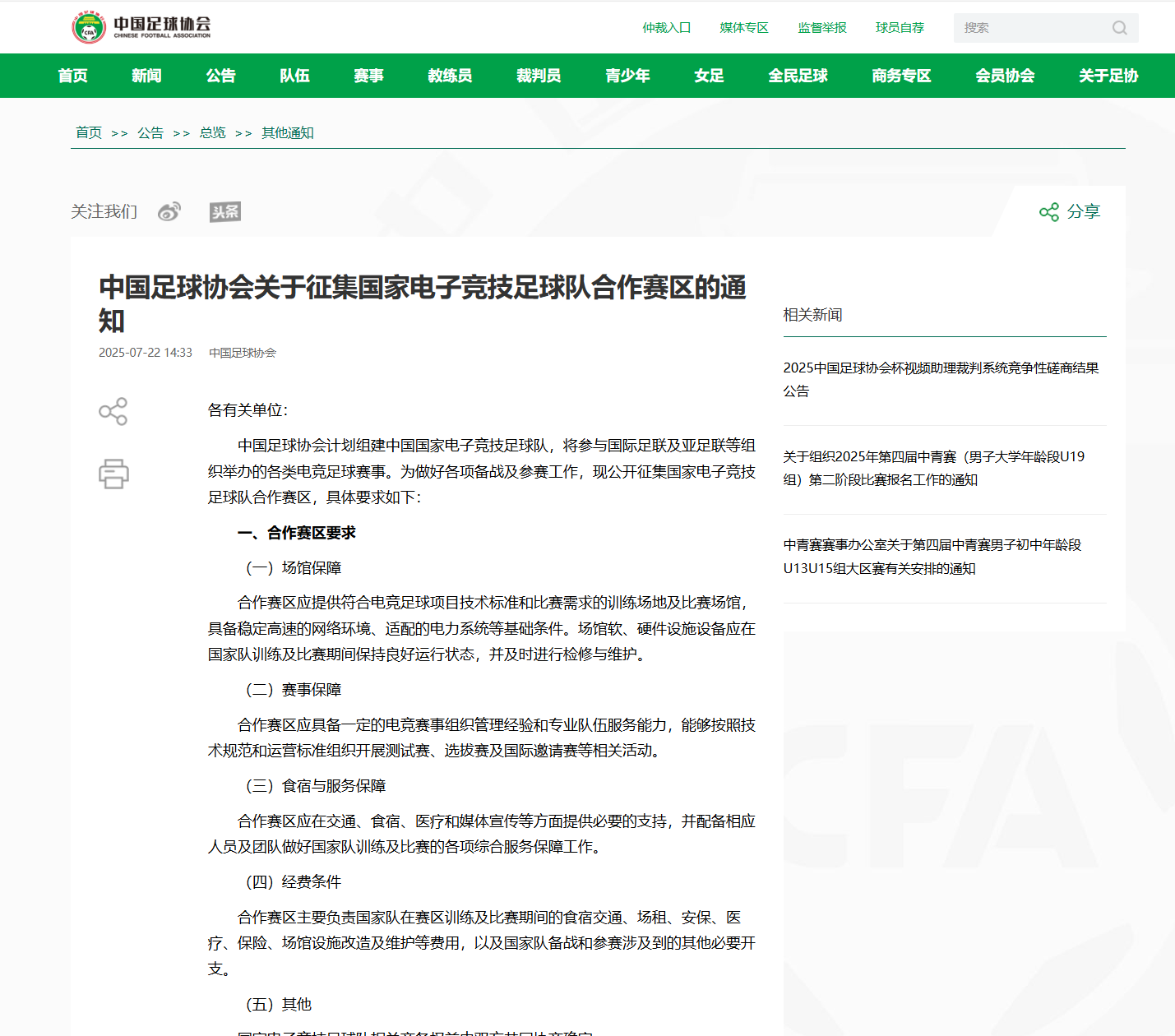1175x1036 pixels.
Task: Go to the 裁判员 section
Action: point(539,76)
